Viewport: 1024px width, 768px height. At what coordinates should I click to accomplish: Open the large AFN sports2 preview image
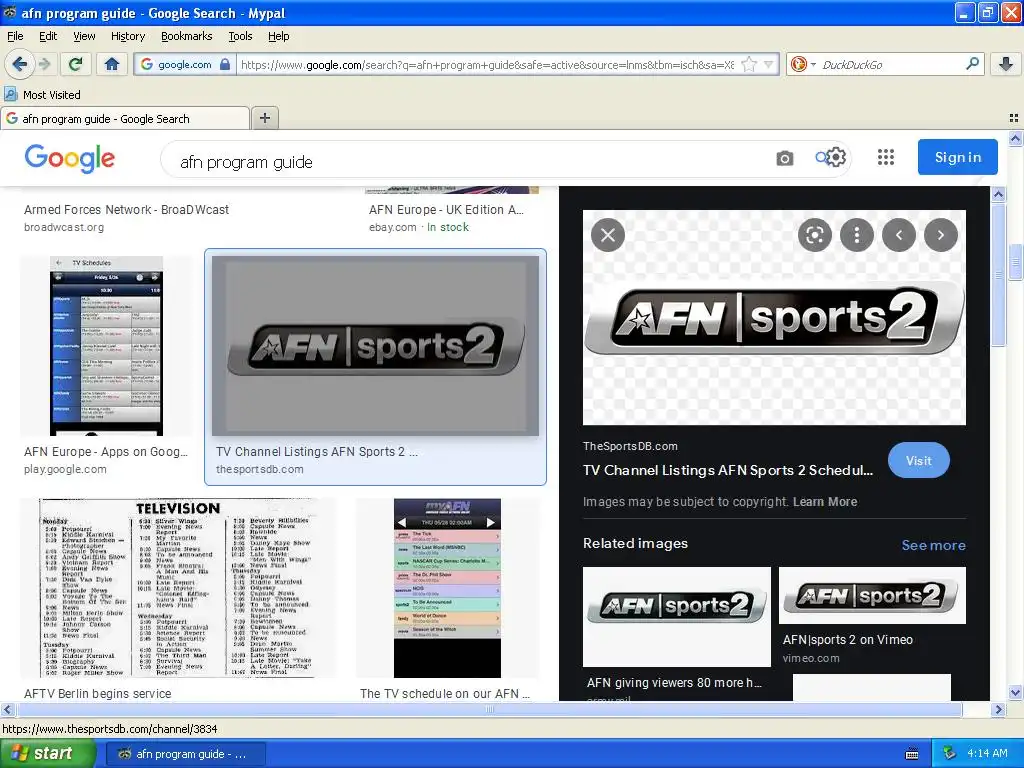(x=774, y=317)
